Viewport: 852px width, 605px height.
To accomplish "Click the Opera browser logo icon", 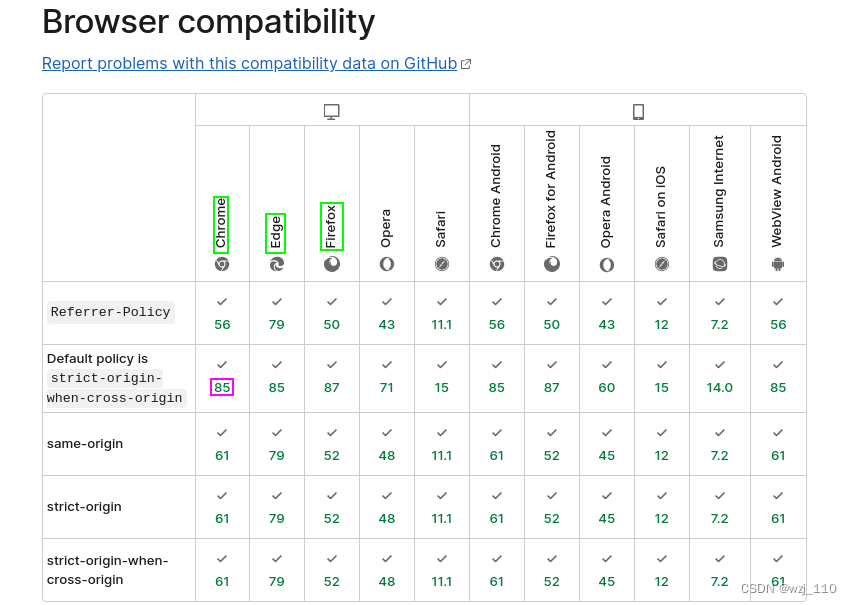I will (x=387, y=264).
